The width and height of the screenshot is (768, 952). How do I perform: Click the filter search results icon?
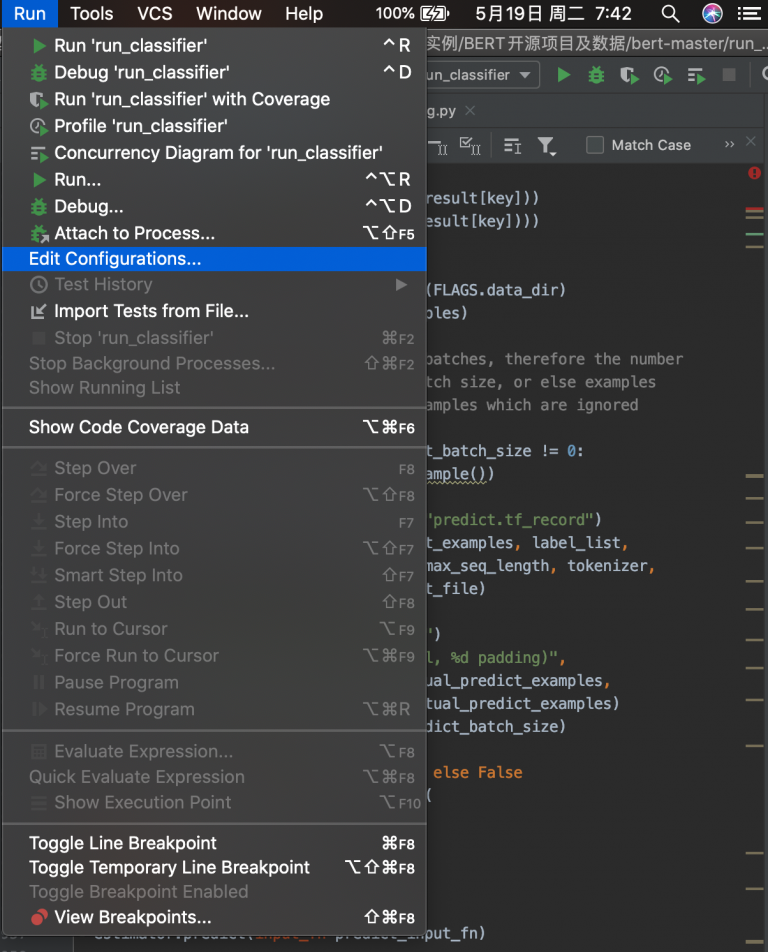point(546,146)
